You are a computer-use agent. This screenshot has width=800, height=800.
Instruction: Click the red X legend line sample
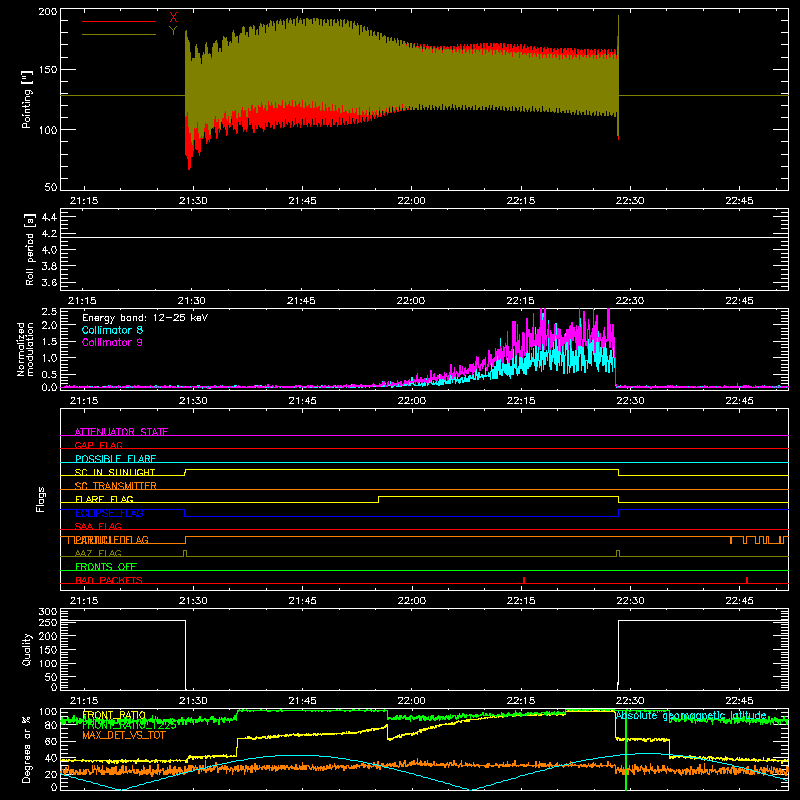click(x=119, y=21)
